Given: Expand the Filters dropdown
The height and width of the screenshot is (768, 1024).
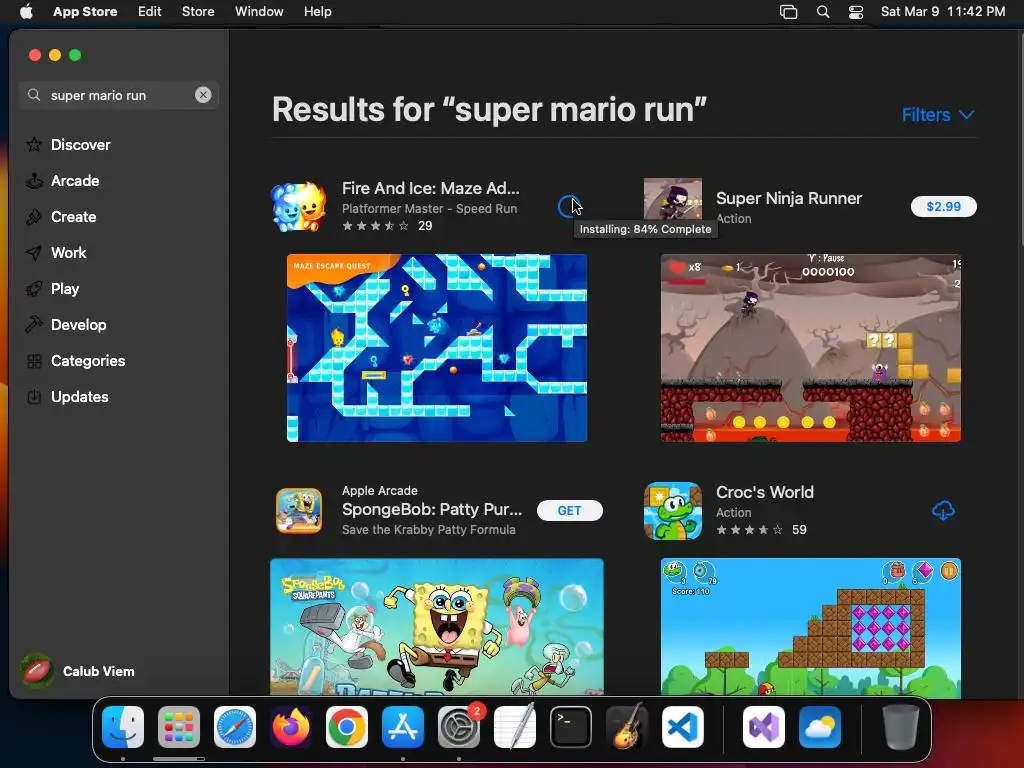Looking at the screenshot, I should [x=938, y=115].
